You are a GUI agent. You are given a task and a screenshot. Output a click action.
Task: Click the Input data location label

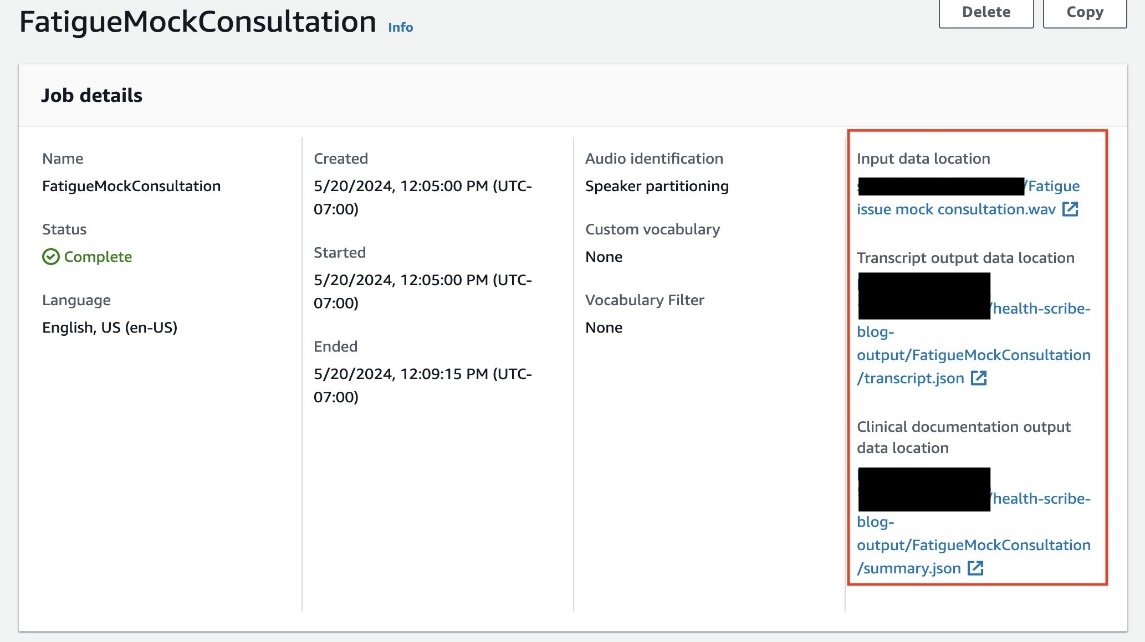coord(923,158)
